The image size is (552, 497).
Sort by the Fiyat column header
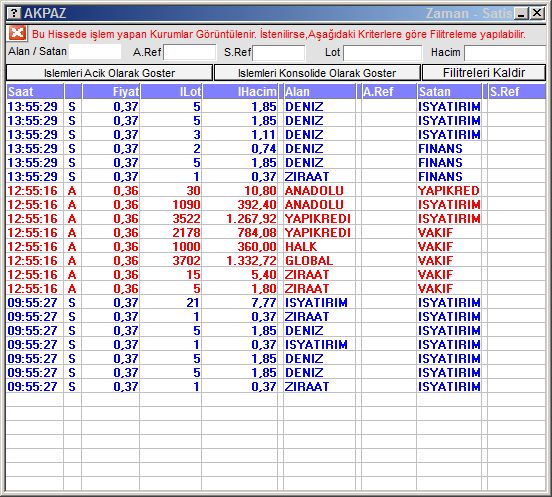coord(111,92)
